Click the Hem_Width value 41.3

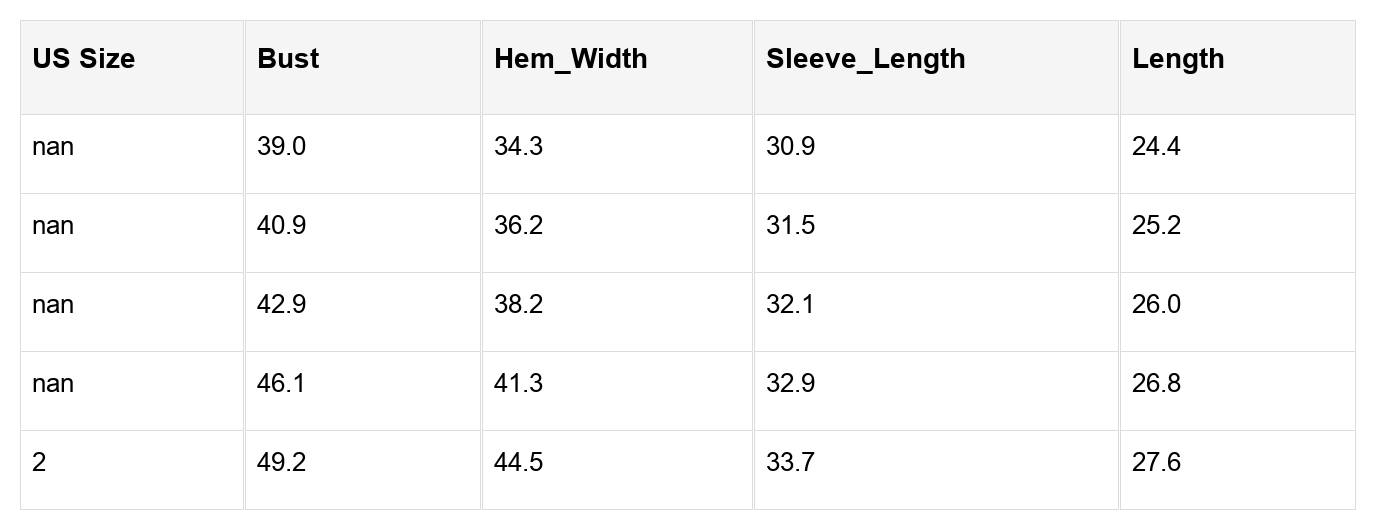coord(518,384)
